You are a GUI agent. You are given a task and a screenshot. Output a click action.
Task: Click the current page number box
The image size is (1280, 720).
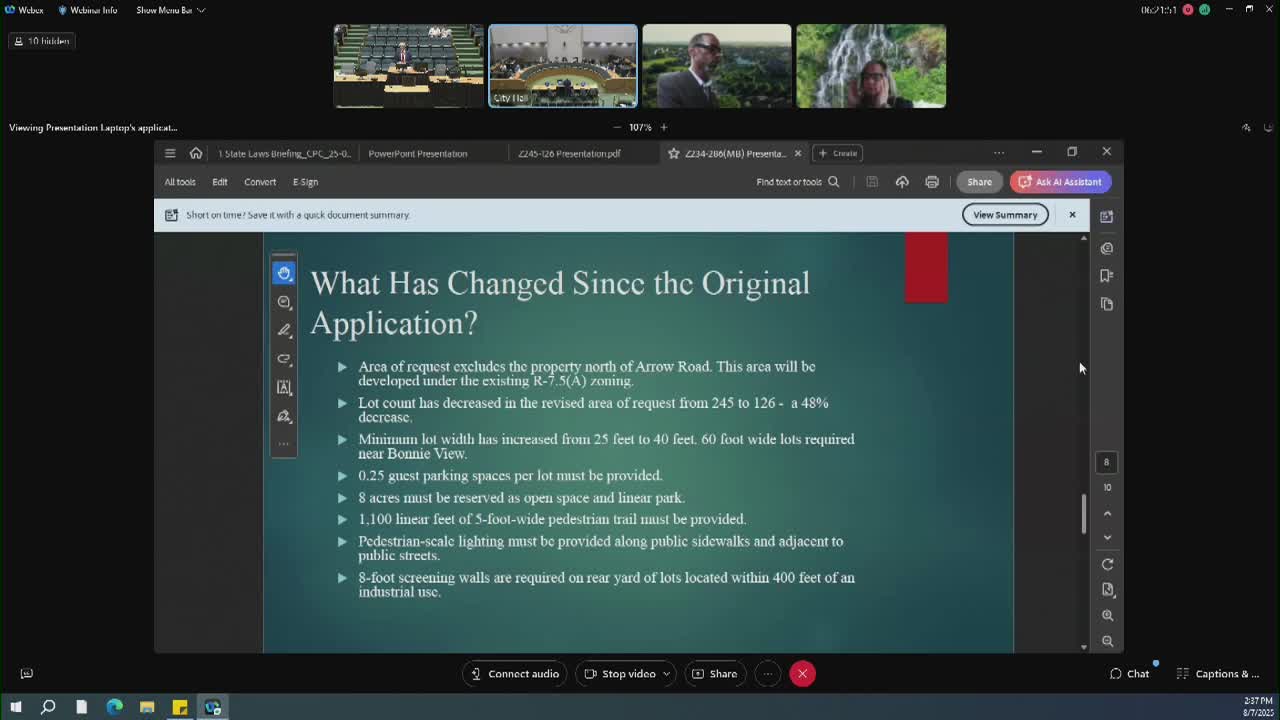[1106, 462]
